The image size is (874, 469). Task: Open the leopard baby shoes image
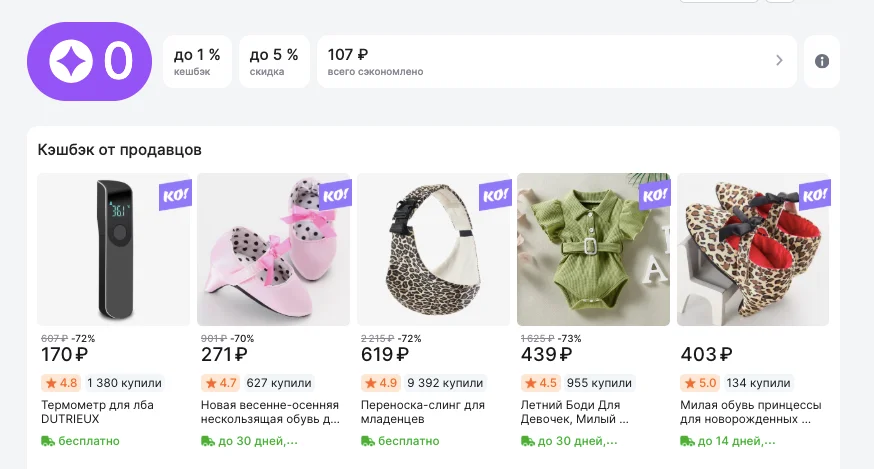point(753,250)
